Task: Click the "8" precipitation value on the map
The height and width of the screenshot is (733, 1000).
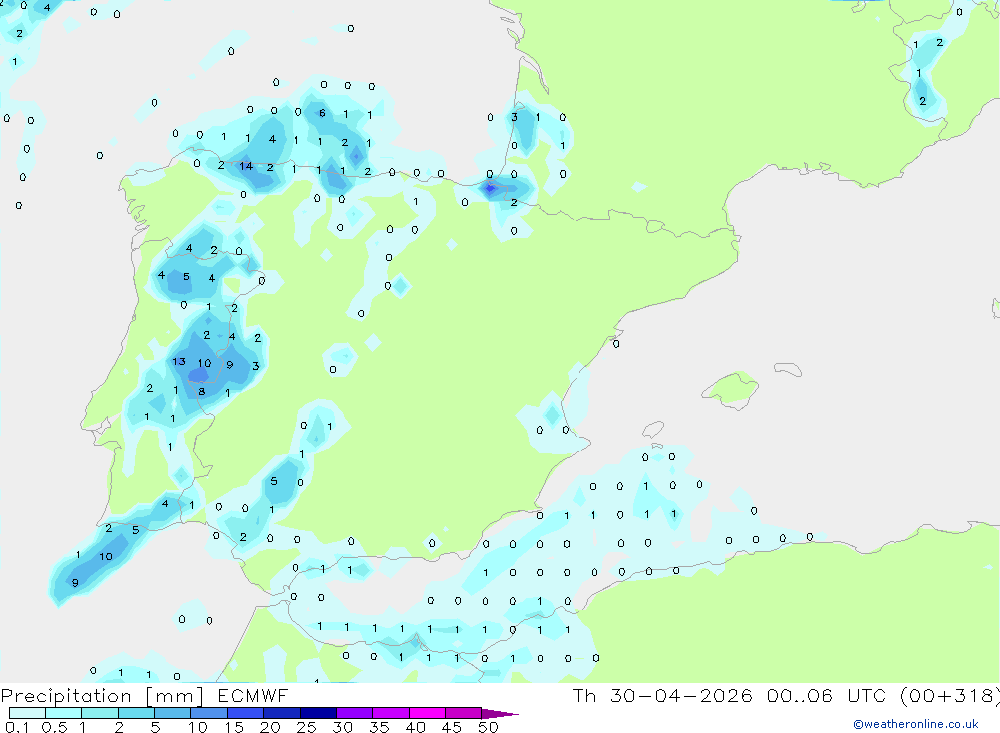Action: (x=202, y=391)
